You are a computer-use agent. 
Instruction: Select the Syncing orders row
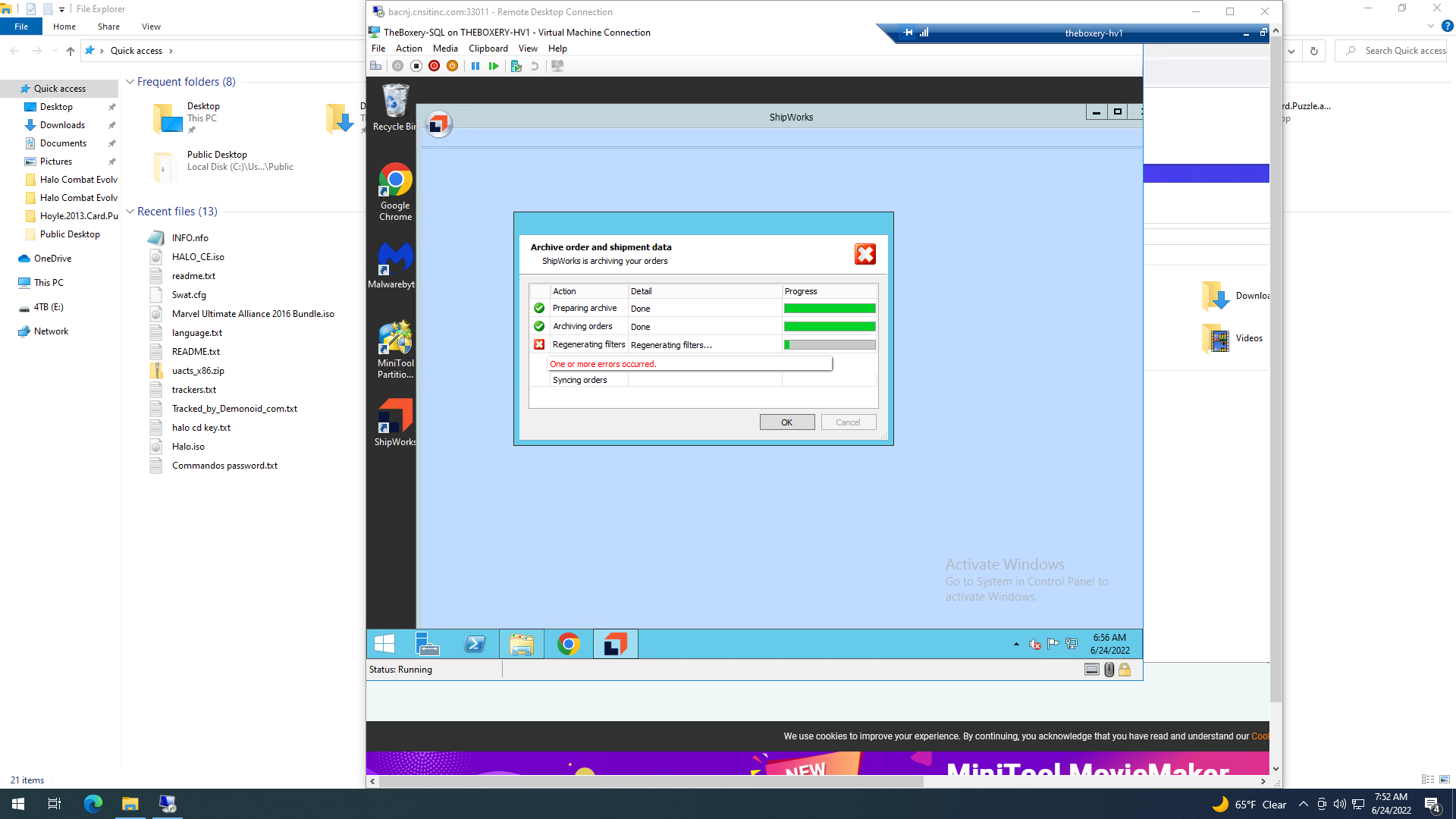point(703,380)
